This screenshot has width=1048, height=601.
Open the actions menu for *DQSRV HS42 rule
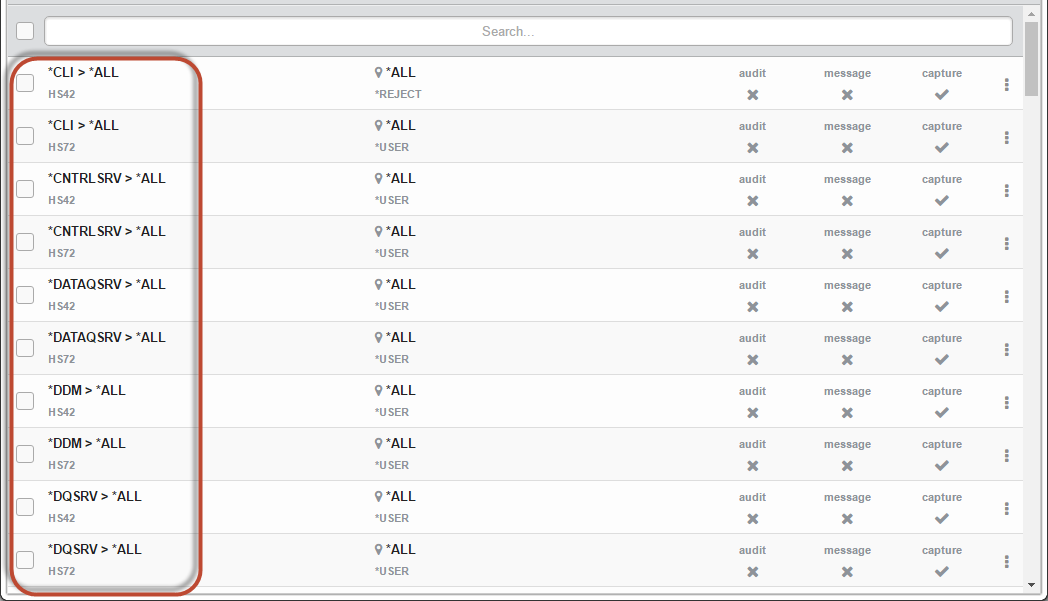(x=1007, y=508)
